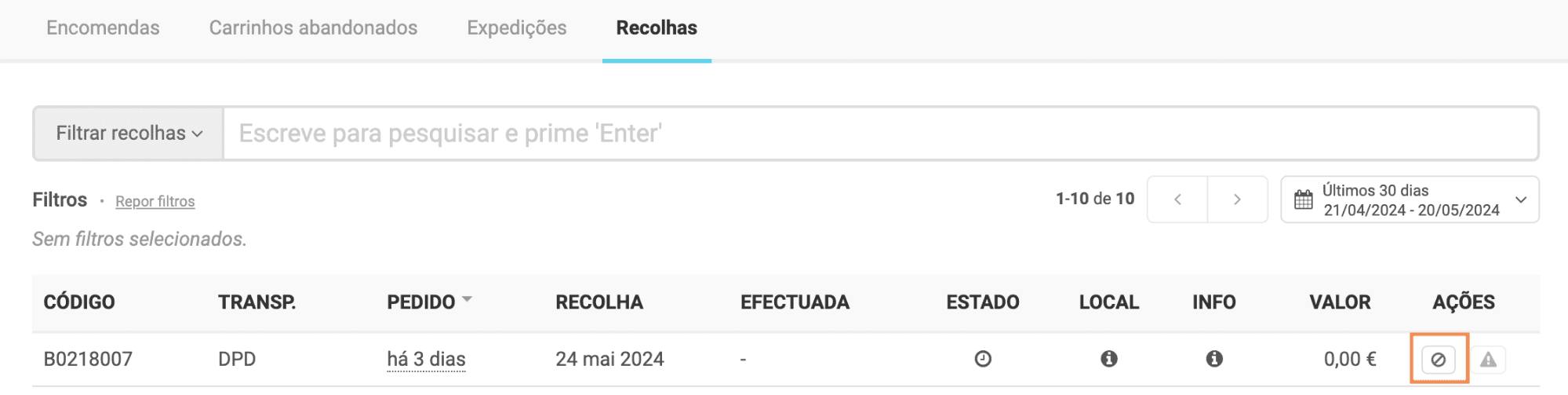Open the Filtrar recolhas dropdown
This screenshot has height=395, width=1568.
click(x=129, y=133)
